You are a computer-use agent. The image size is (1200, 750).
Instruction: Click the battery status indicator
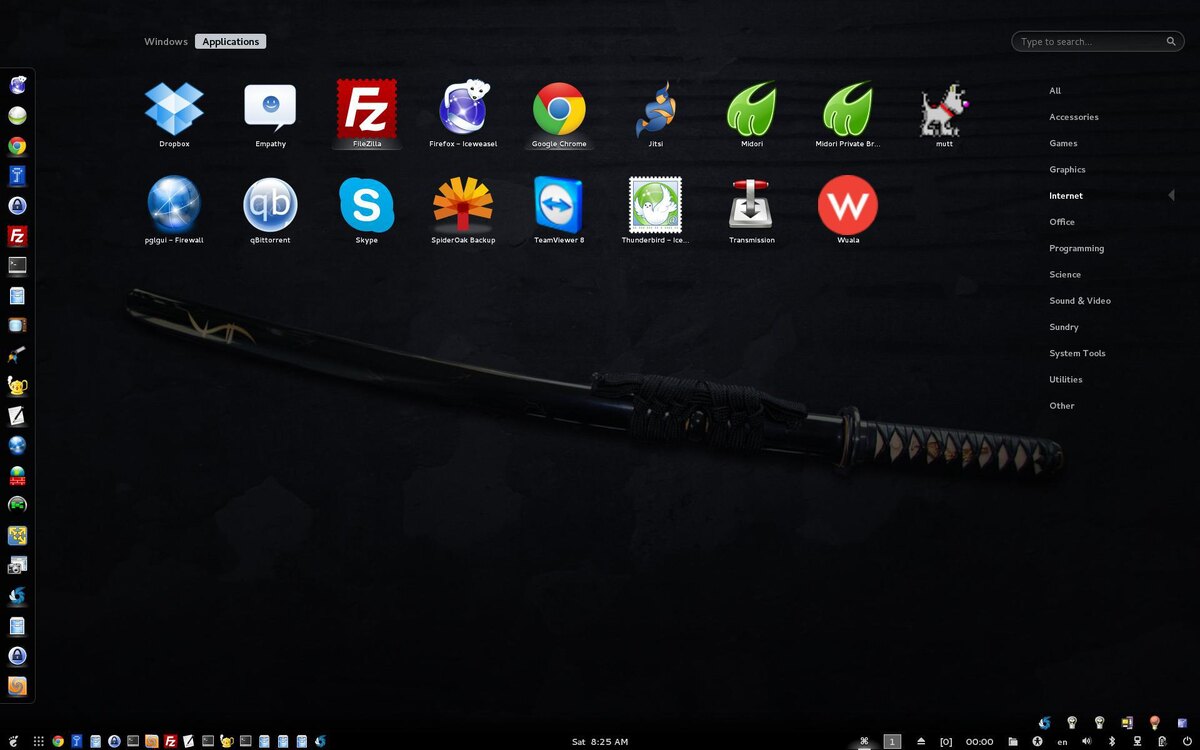(1162, 741)
